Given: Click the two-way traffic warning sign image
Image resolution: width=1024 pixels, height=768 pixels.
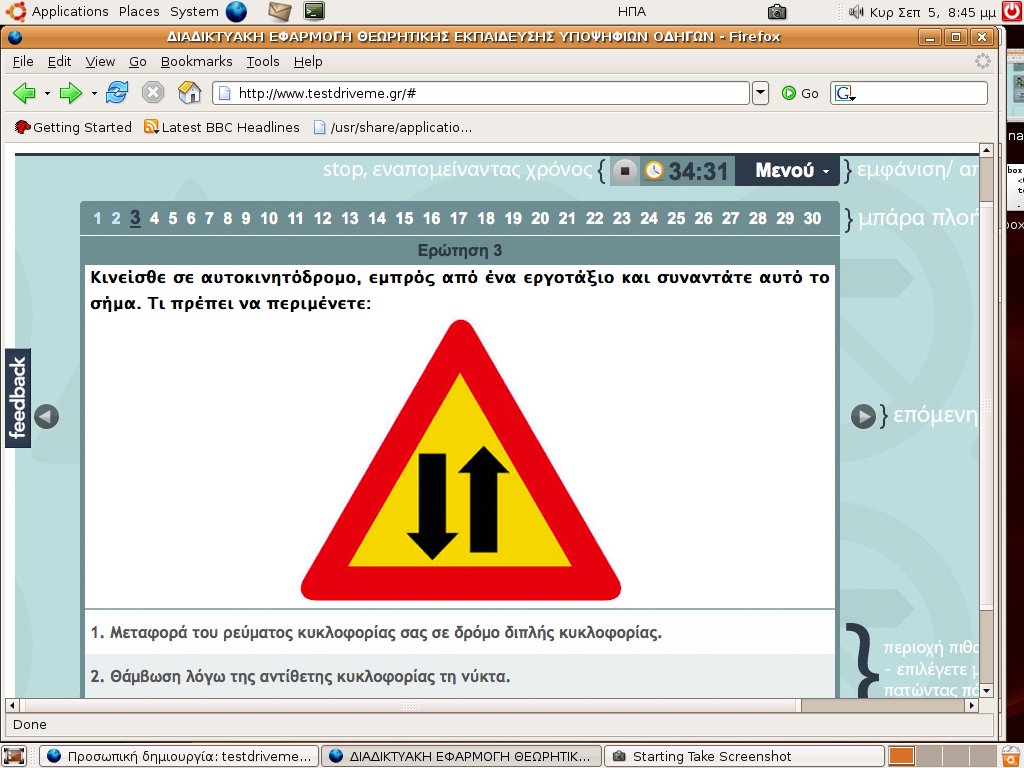Looking at the screenshot, I should [460, 460].
